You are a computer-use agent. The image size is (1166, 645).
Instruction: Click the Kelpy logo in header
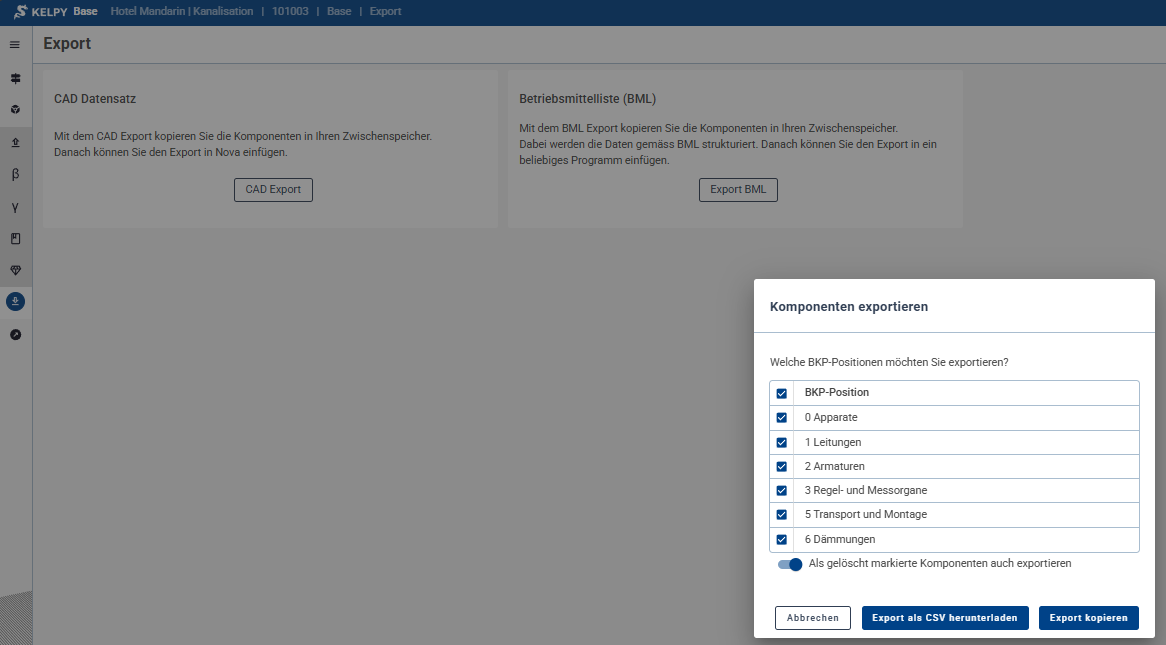point(41,12)
